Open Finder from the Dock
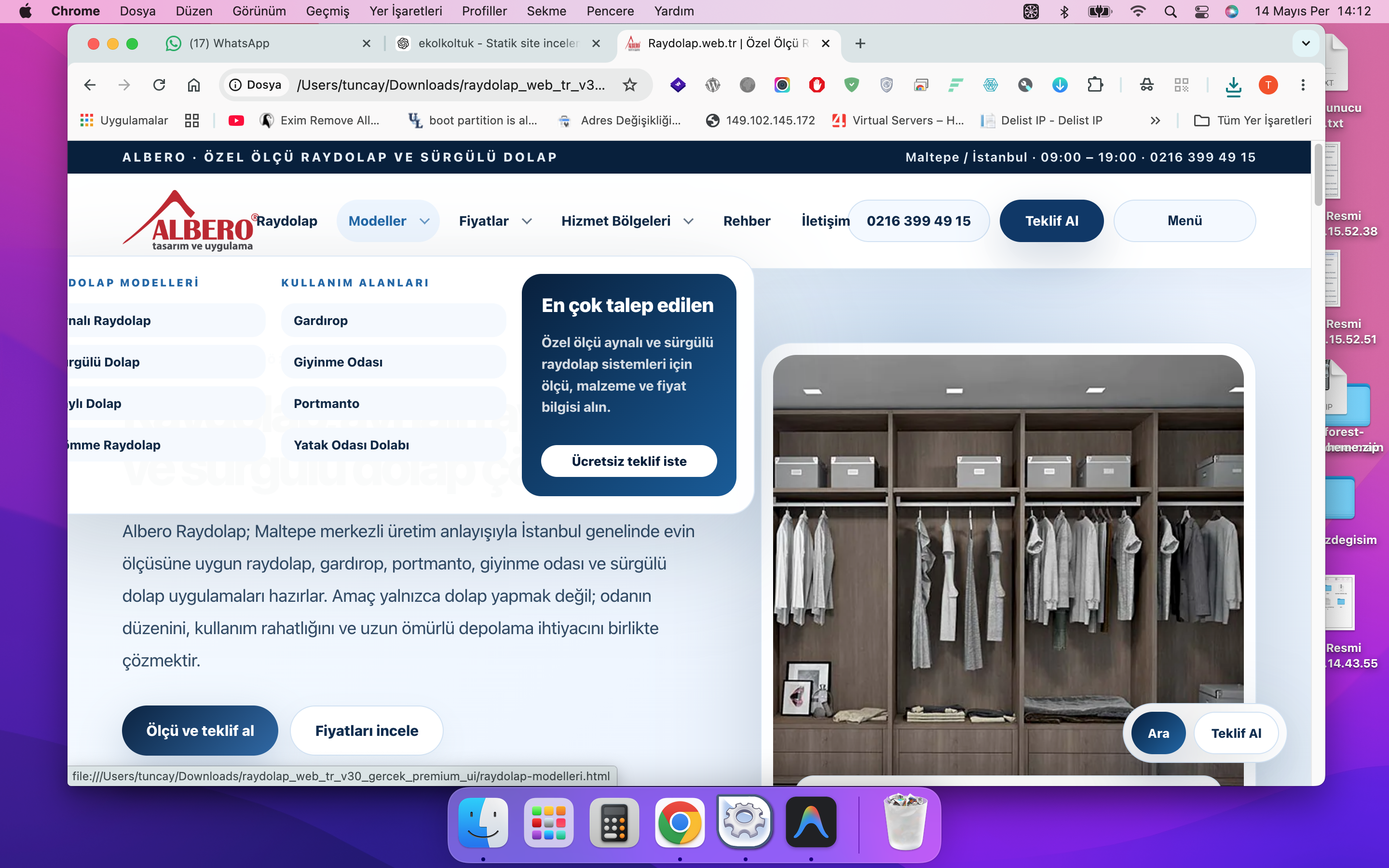1389x868 pixels. coord(483,822)
